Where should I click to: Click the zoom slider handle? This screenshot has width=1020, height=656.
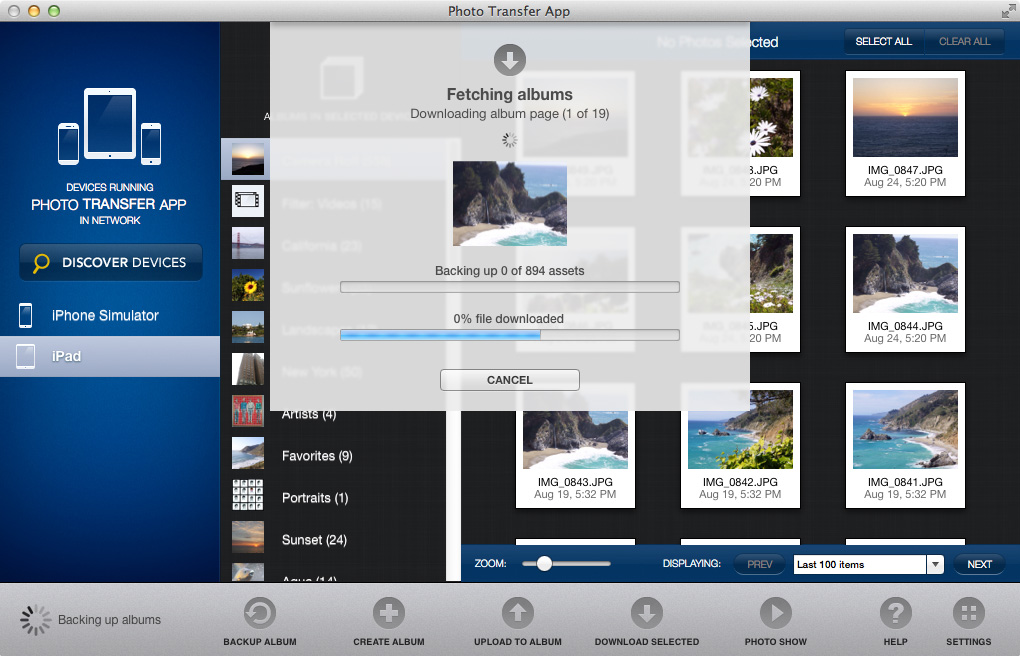pyautogui.click(x=544, y=564)
